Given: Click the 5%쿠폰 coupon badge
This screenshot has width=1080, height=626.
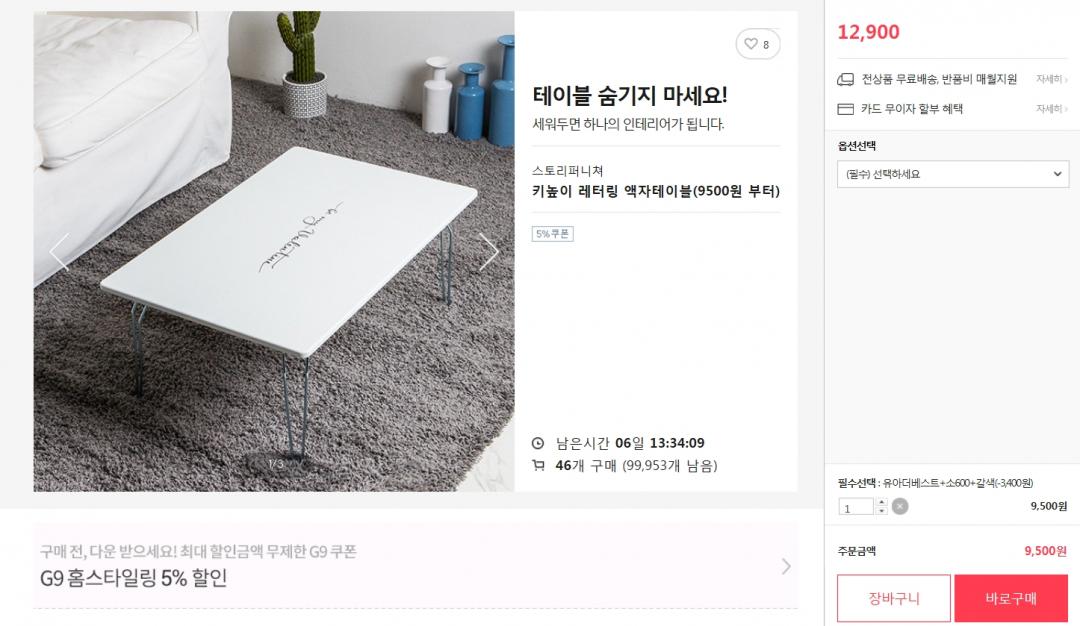Looking at the screenshot, I should tap(552, 234).
